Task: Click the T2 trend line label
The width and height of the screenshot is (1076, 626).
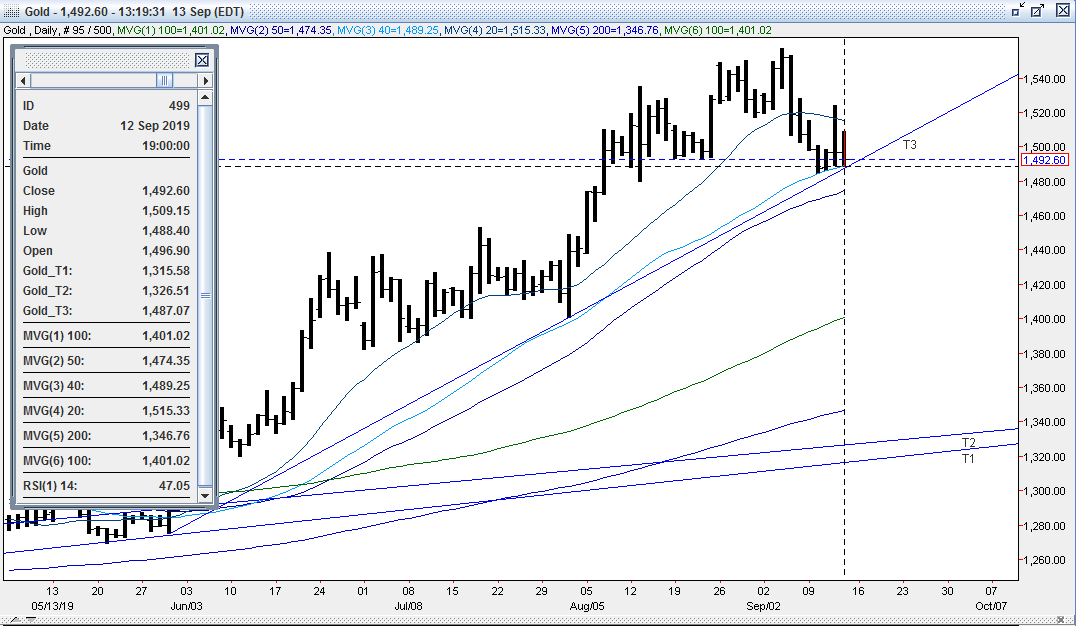Action: (x=968, y=443)
